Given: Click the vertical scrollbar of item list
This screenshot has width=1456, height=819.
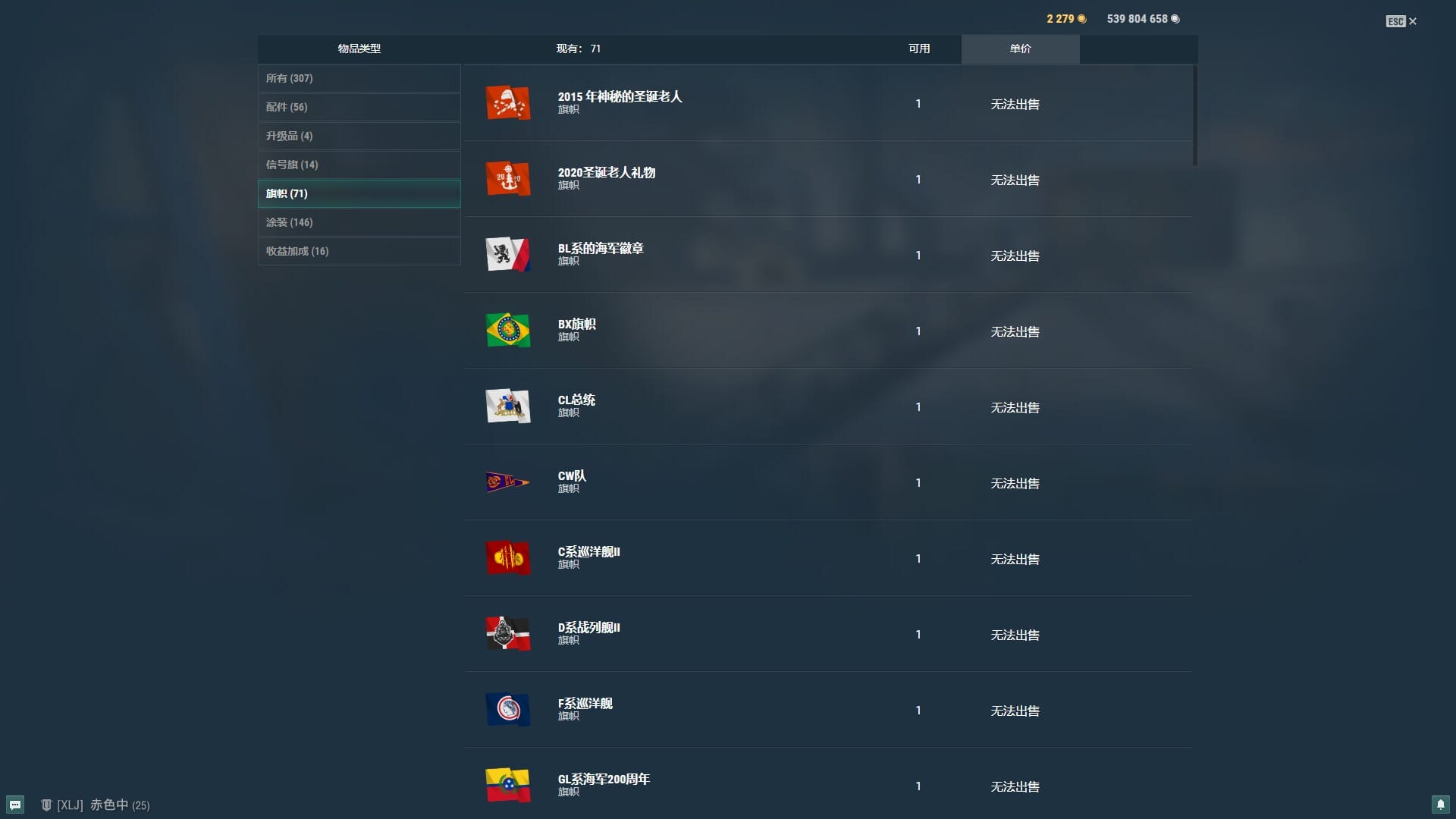Looking at the screenshot, I should (x=1194, y=115).
